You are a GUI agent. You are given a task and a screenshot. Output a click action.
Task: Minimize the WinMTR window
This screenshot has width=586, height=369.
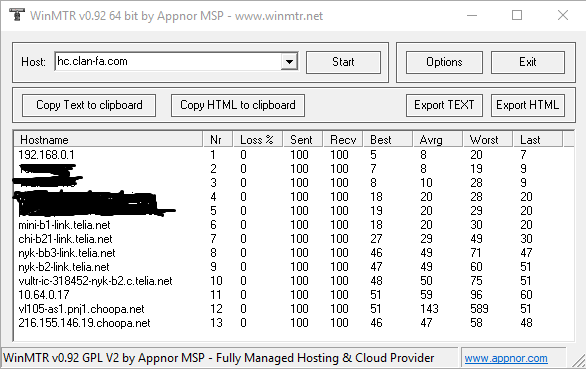click(x=472, y=15)
